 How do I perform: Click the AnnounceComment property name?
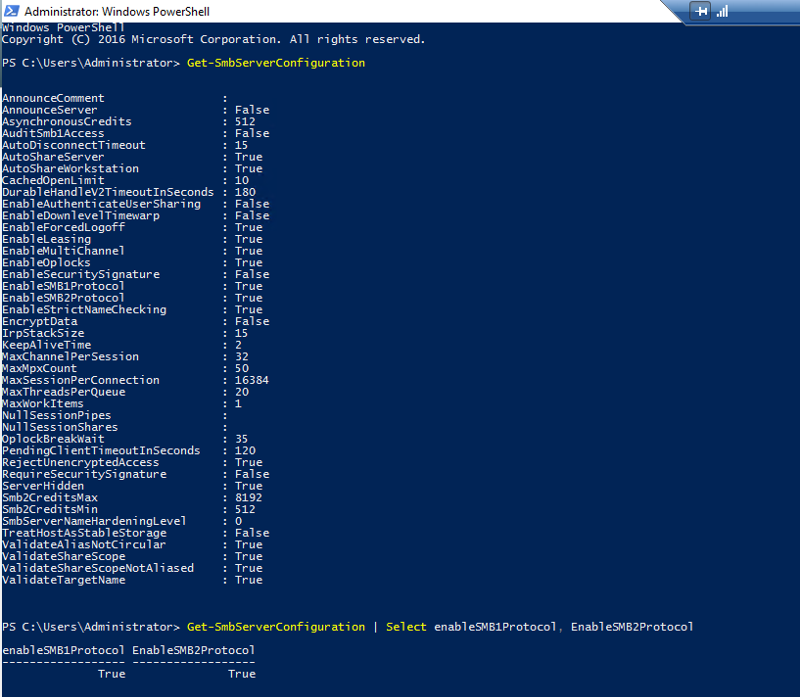(53, 98)
